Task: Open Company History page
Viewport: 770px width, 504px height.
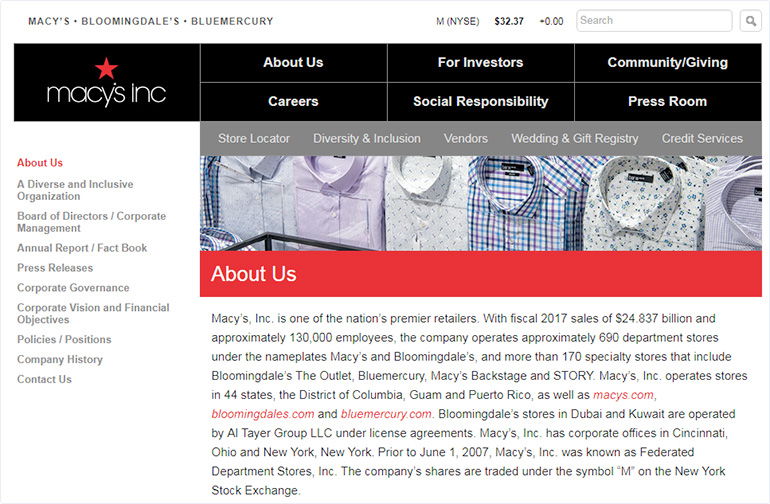Action: [x=60, y=360]
